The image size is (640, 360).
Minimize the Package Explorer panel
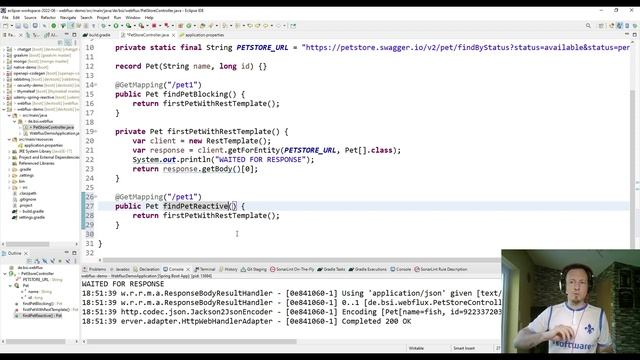pyautogui.click(x=67, y=35)
